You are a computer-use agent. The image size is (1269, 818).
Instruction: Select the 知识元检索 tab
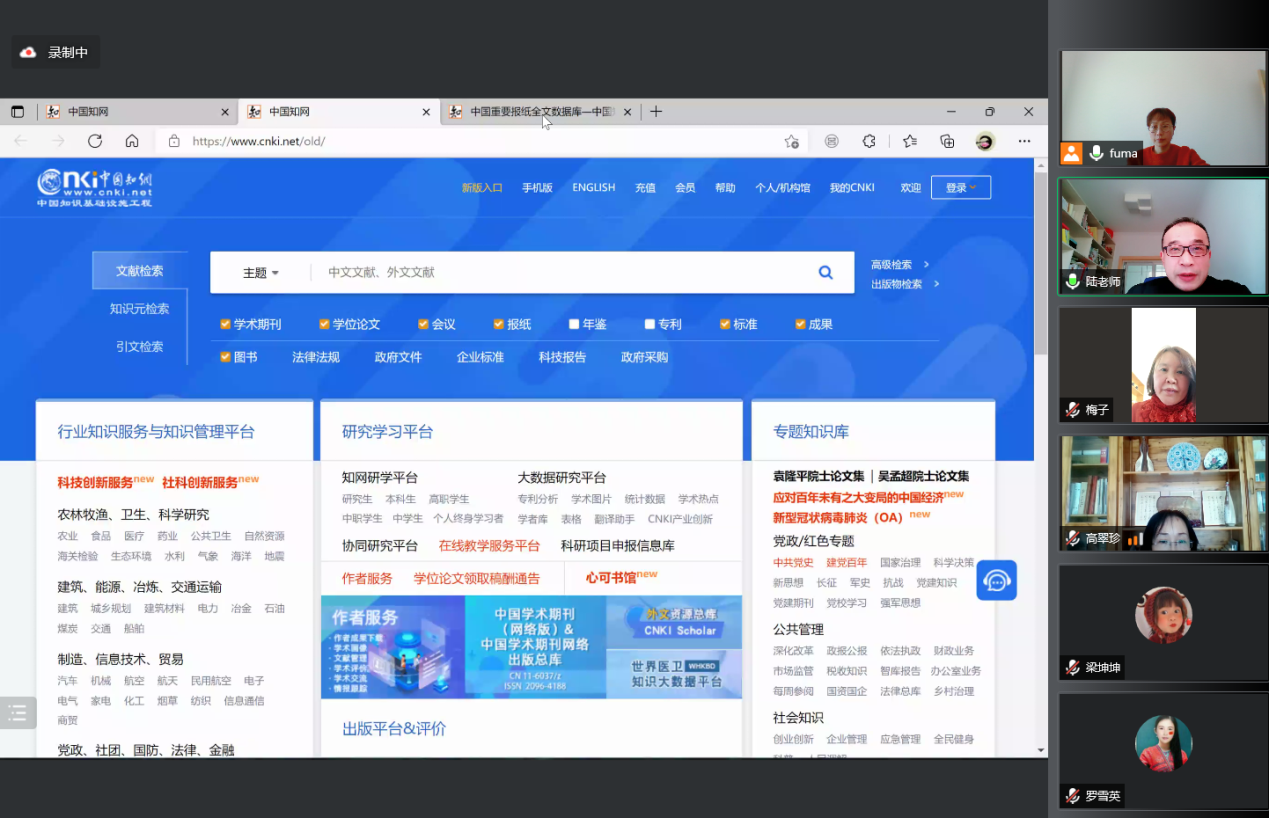click(139, 309)
